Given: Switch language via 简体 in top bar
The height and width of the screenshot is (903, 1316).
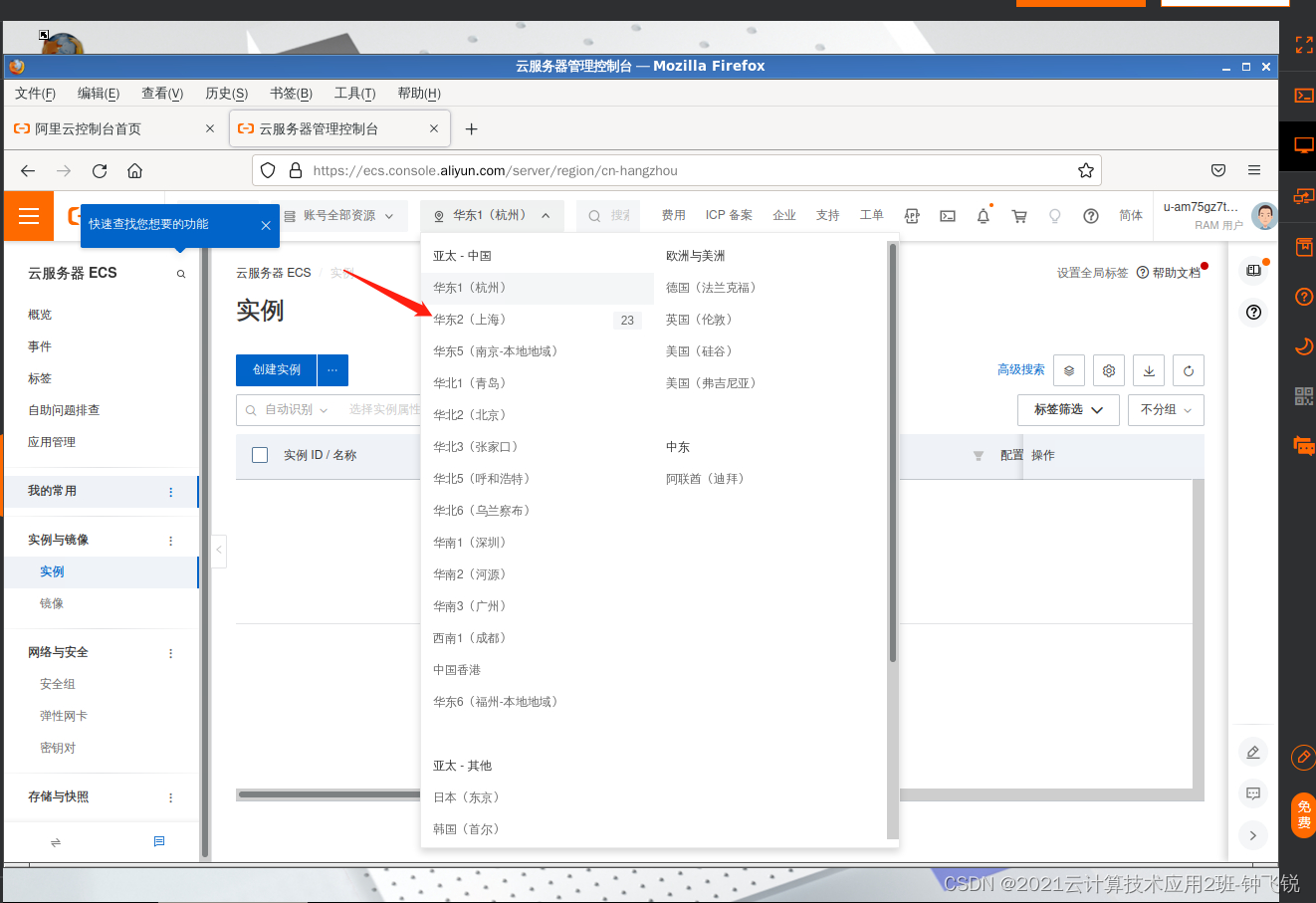Looking at the screenshot, I should point(1131,215).
